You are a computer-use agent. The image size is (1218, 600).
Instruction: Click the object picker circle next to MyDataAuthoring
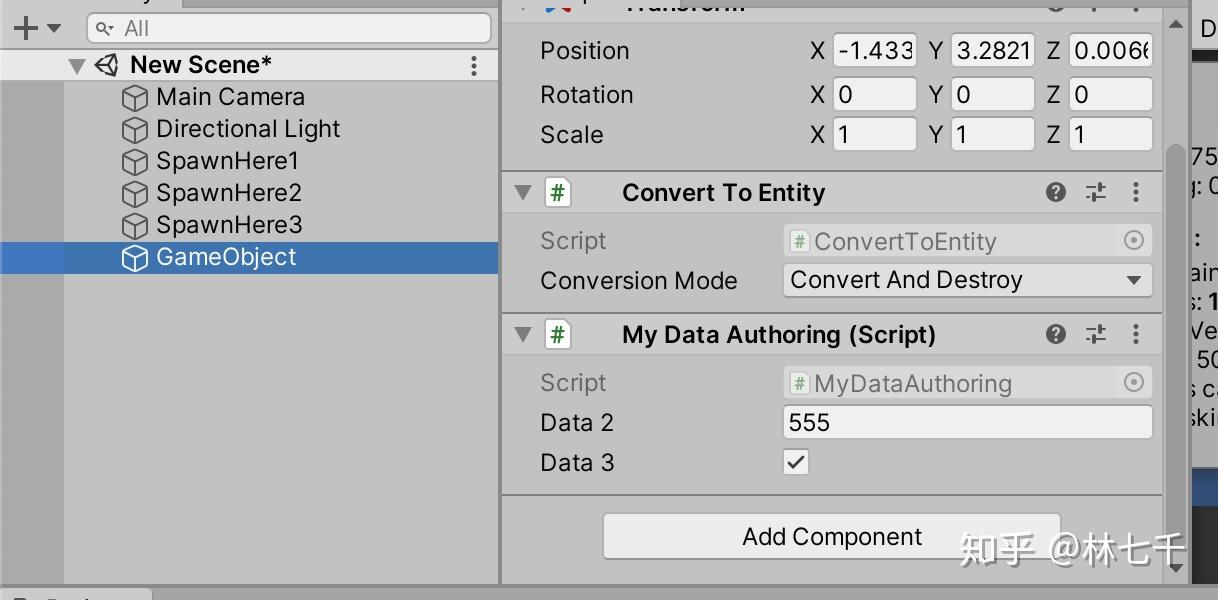tap(1135, 382)
